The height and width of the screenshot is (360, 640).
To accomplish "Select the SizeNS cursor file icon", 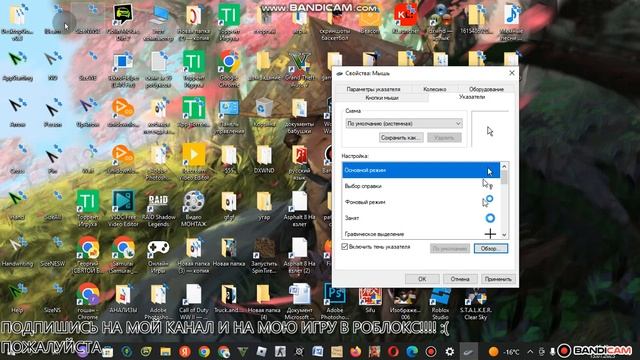I will coord(53,299).
